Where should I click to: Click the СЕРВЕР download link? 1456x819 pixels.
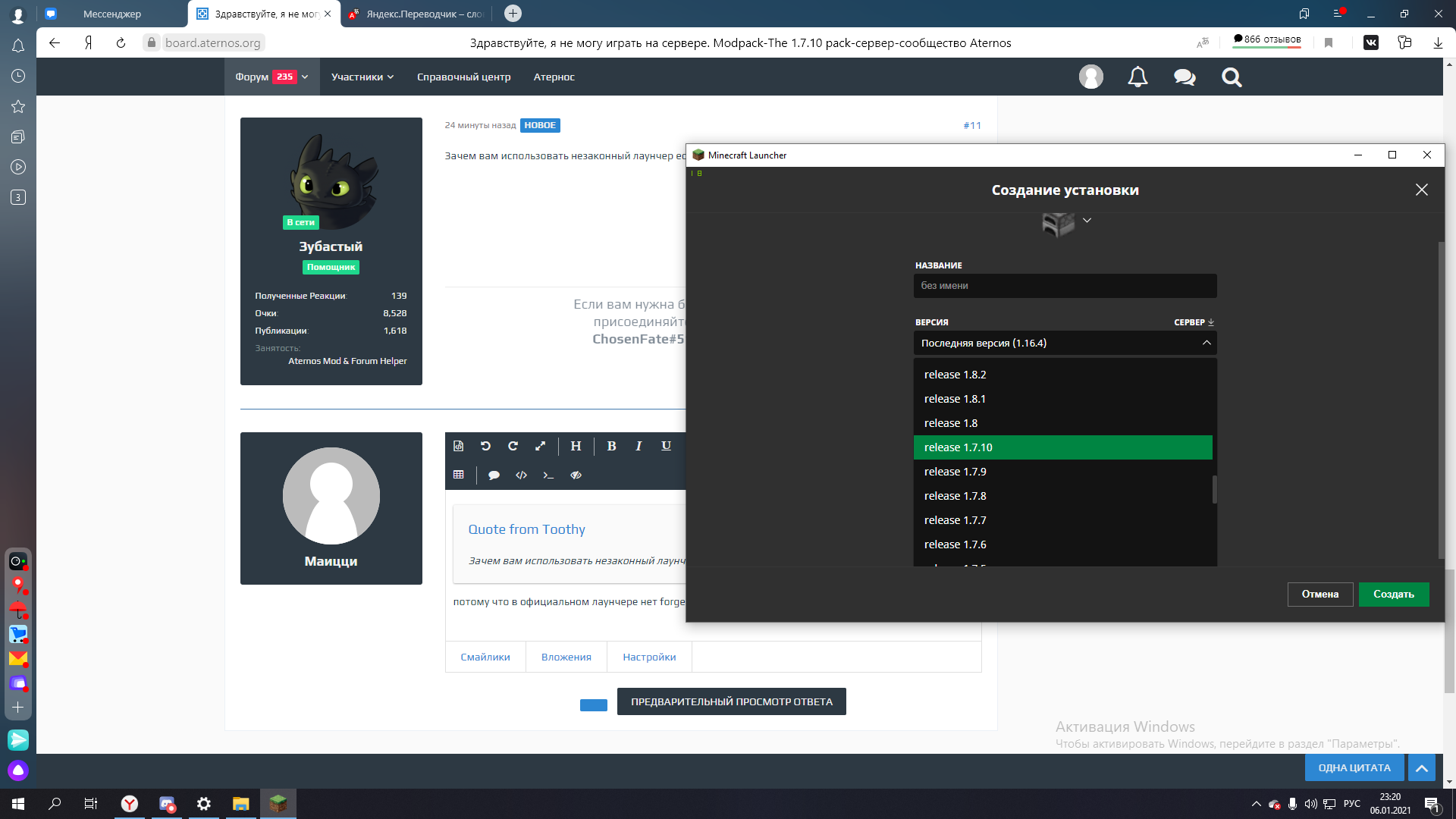pyautogui.click(x=1194, y=322)
